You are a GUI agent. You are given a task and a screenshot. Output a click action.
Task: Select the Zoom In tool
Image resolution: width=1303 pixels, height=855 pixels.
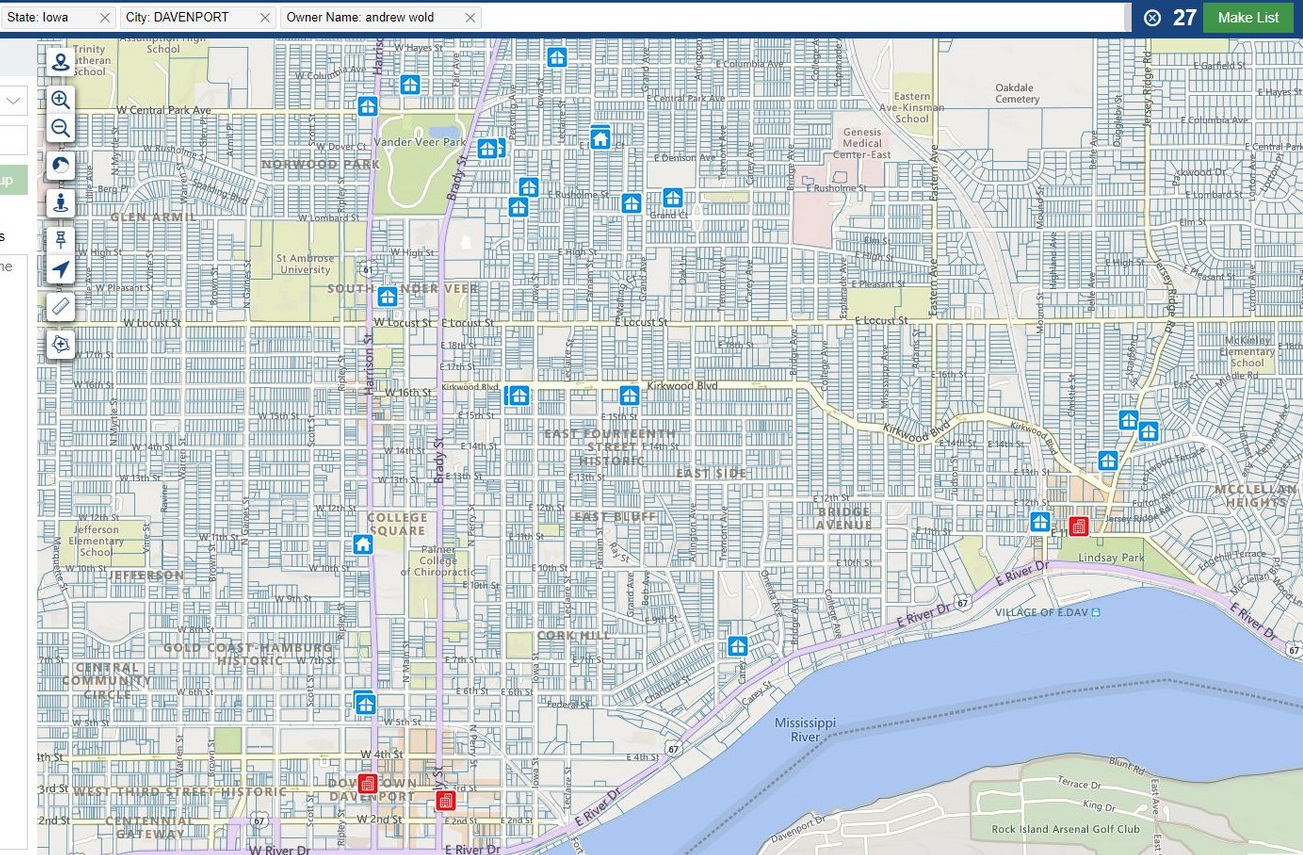pos(60,100)
